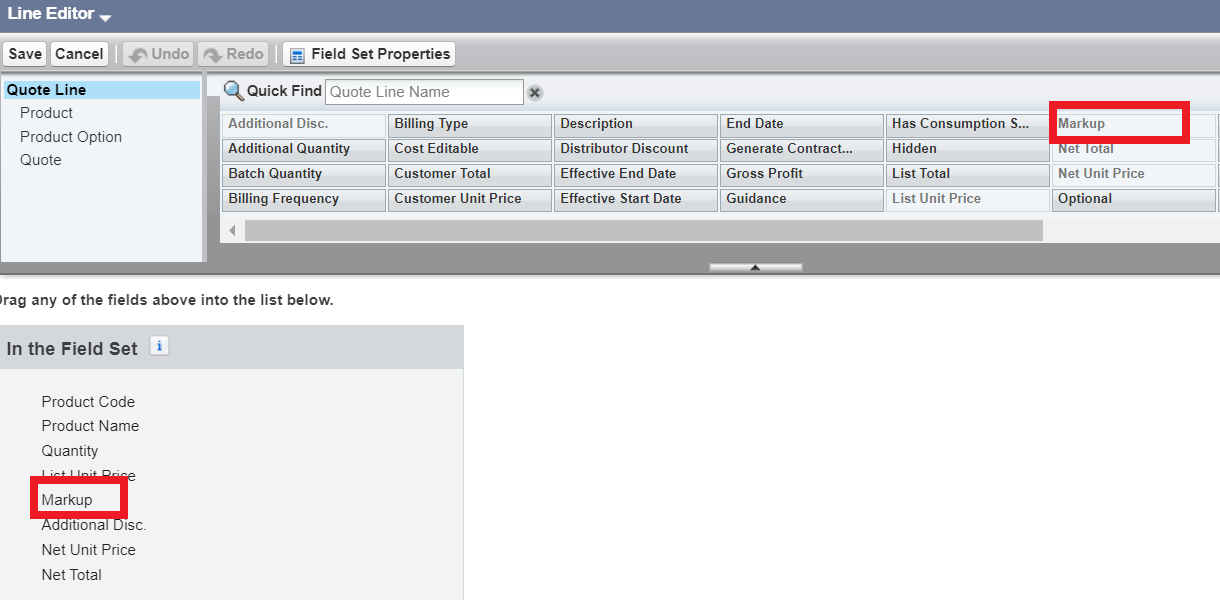
Task: Click the left arrow of the horizontal scrollbar
Action: coord(233,231)
